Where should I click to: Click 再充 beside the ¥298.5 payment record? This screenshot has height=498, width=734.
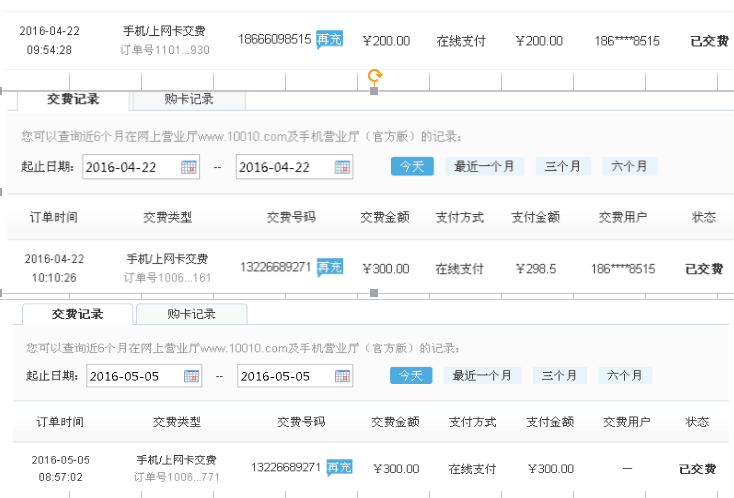click(329, 267)
